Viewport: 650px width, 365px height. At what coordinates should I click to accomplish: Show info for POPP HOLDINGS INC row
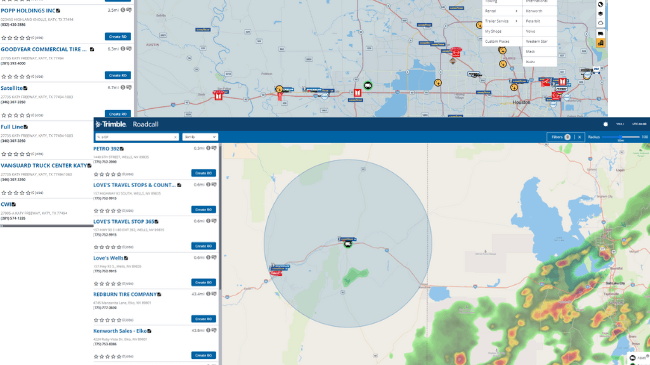tap(123, 10)
